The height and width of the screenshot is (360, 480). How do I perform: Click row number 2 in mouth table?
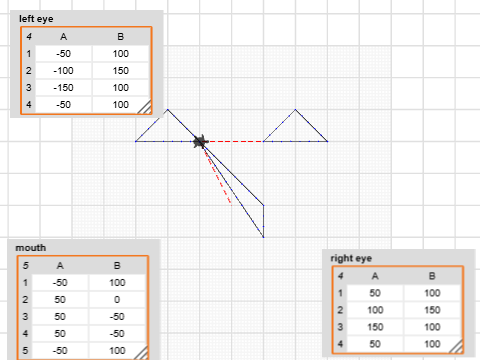(x=25, y=300)
